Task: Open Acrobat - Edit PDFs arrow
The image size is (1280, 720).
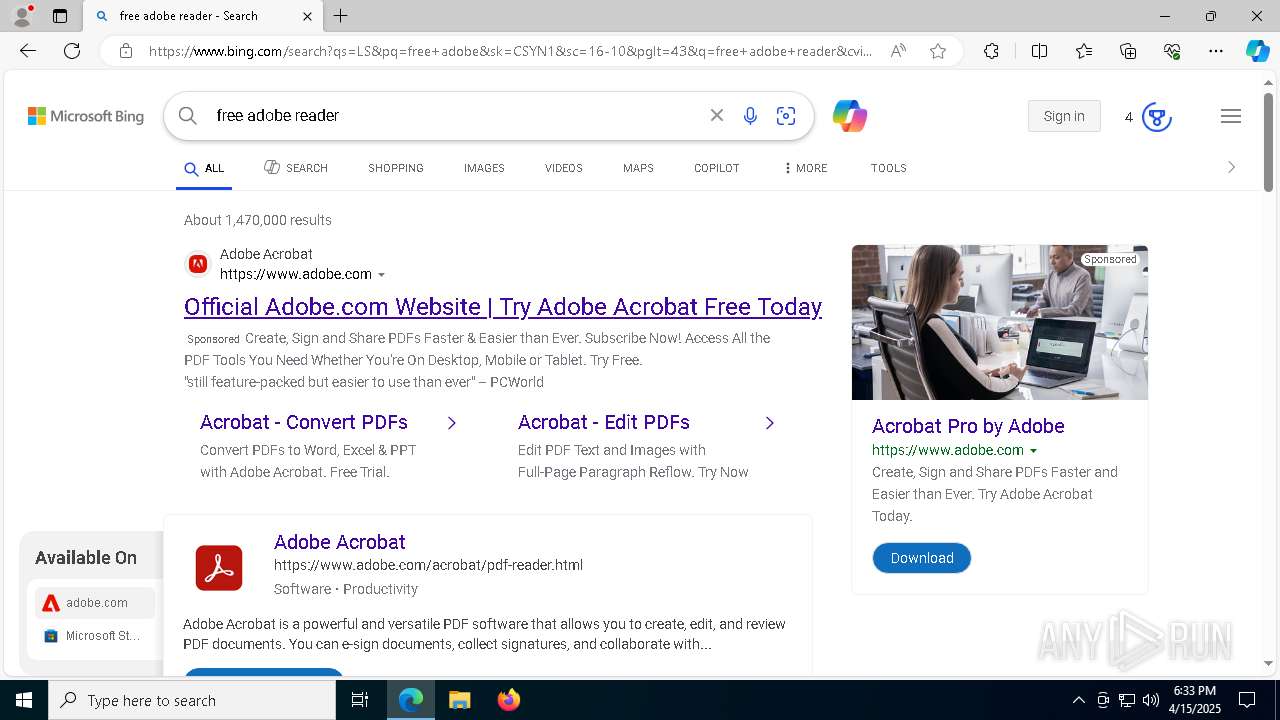Action: (770, 423)
